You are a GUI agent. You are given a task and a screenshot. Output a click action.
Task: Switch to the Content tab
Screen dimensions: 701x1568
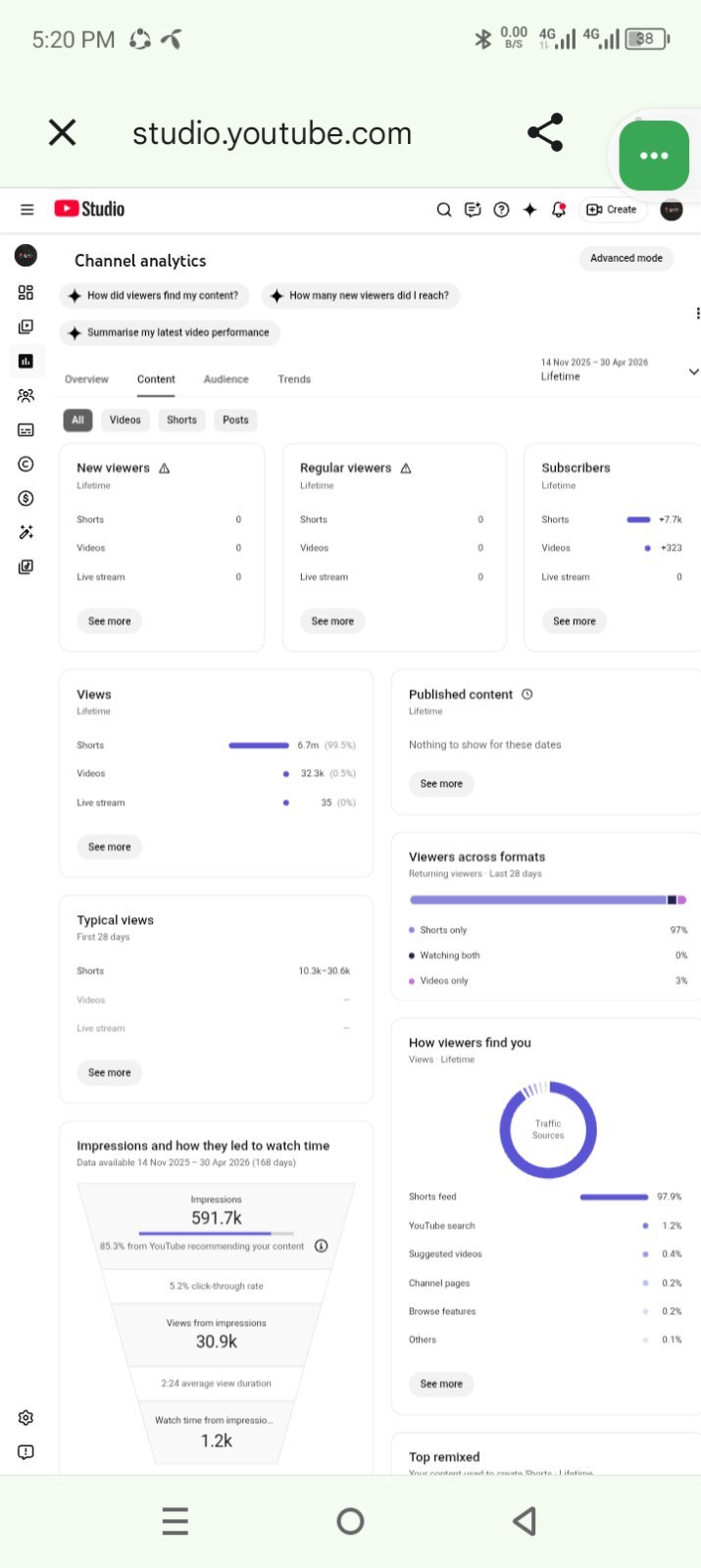[156, 379]
